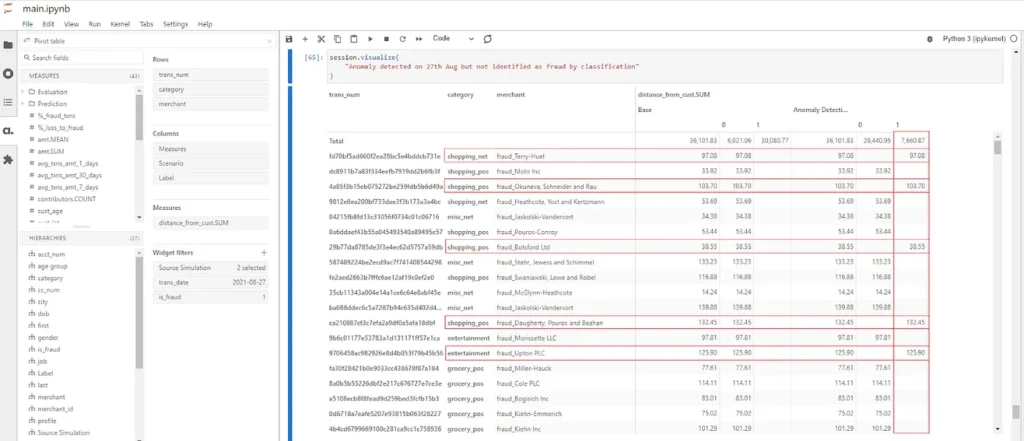Viewport: 1024px width, 441px height.
Task: Open Source Simulation filter showing 2 selected
Action: coord(211,268)
